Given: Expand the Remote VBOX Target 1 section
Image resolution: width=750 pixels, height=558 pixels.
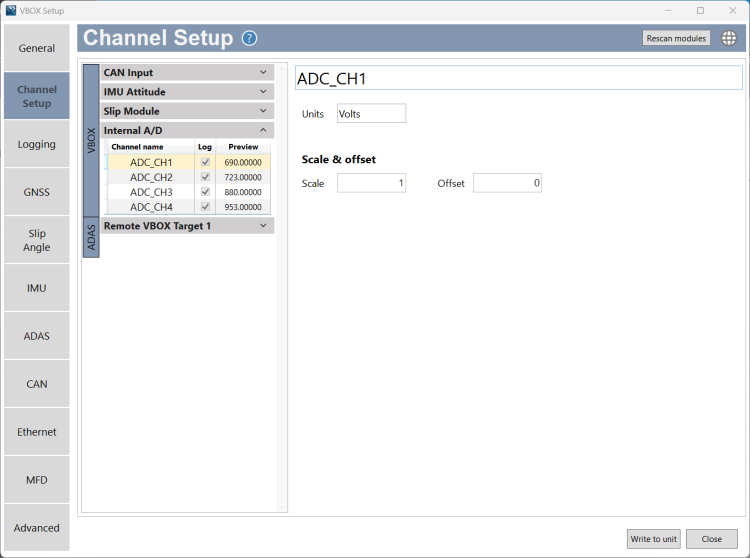Looking at the screenshot, I should (x=187, y=226).
